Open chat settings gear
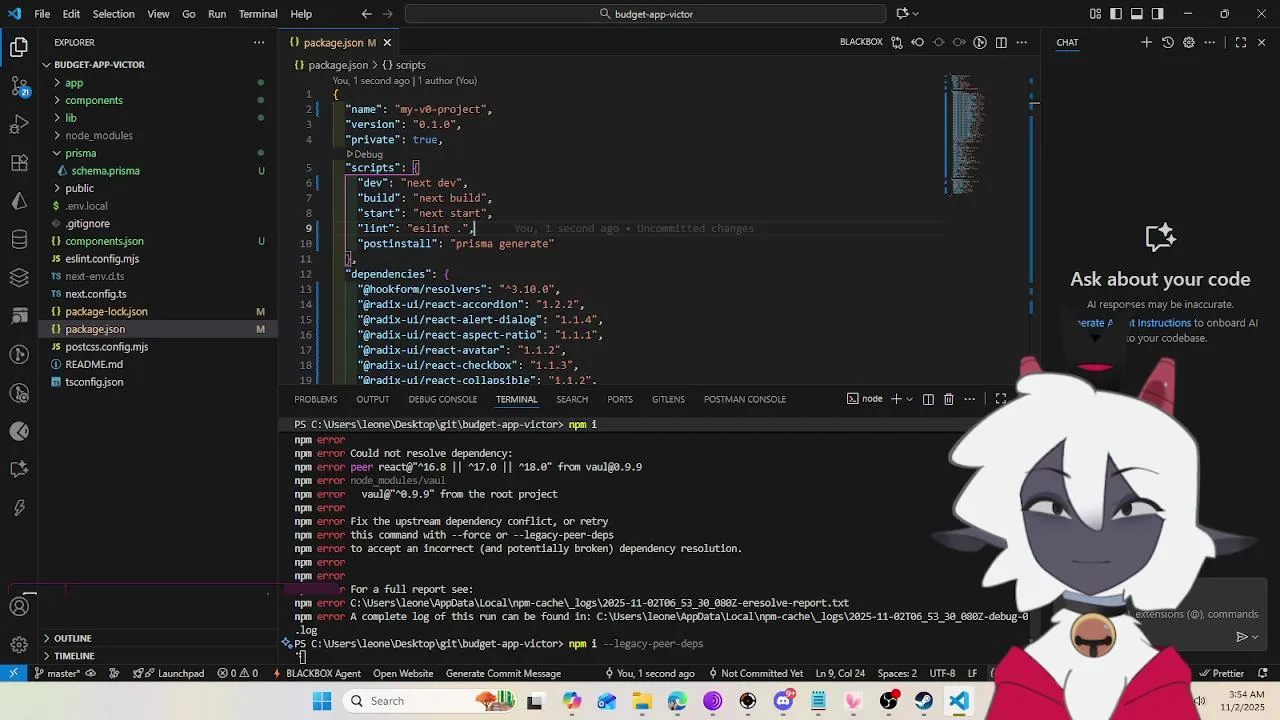1280x720 pixels. [x=1189, y=42]
